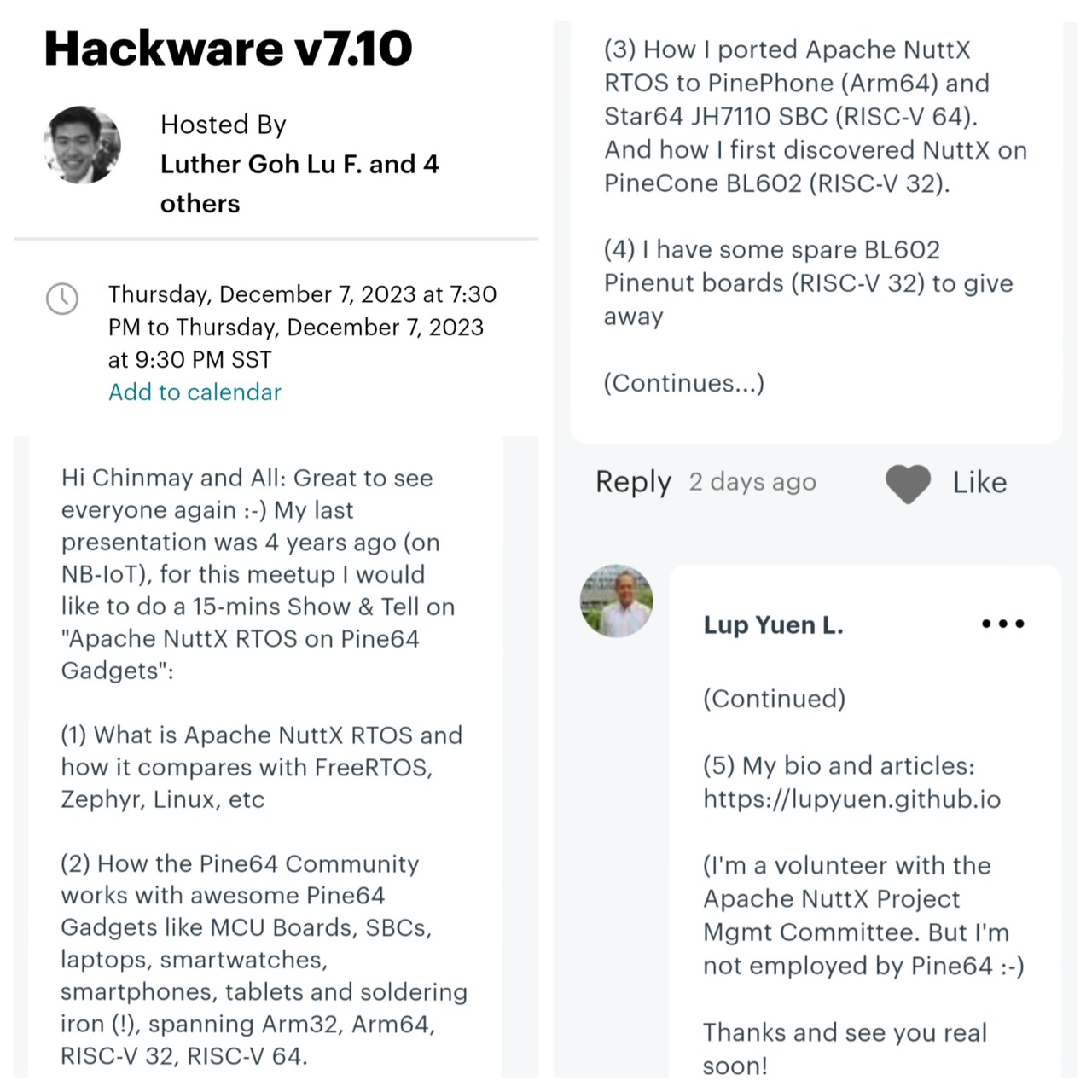Click the "Hi Chinmay and All" comment paragraph

257,574
